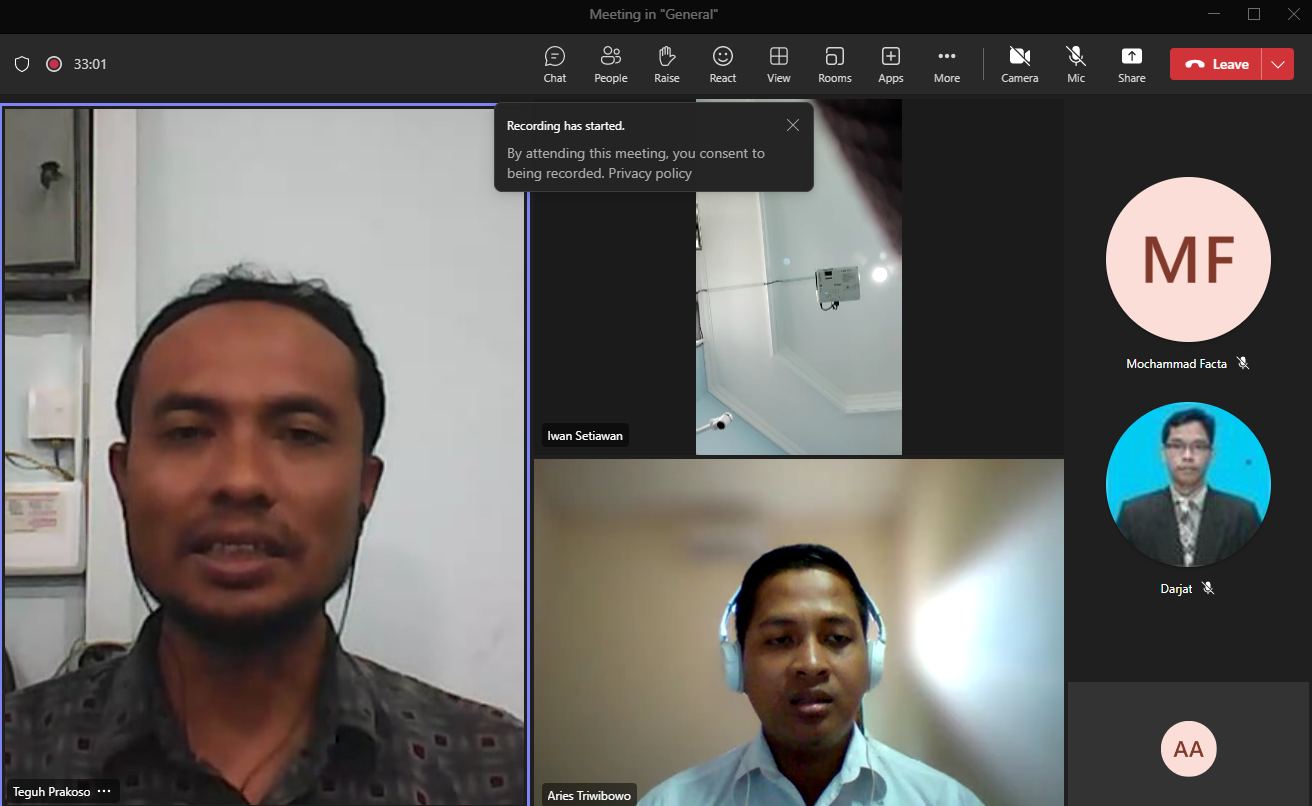Turn on the Camera
Image resolution: width=1312 pixels, height=806 pixels.
[x=1019, y=64]
